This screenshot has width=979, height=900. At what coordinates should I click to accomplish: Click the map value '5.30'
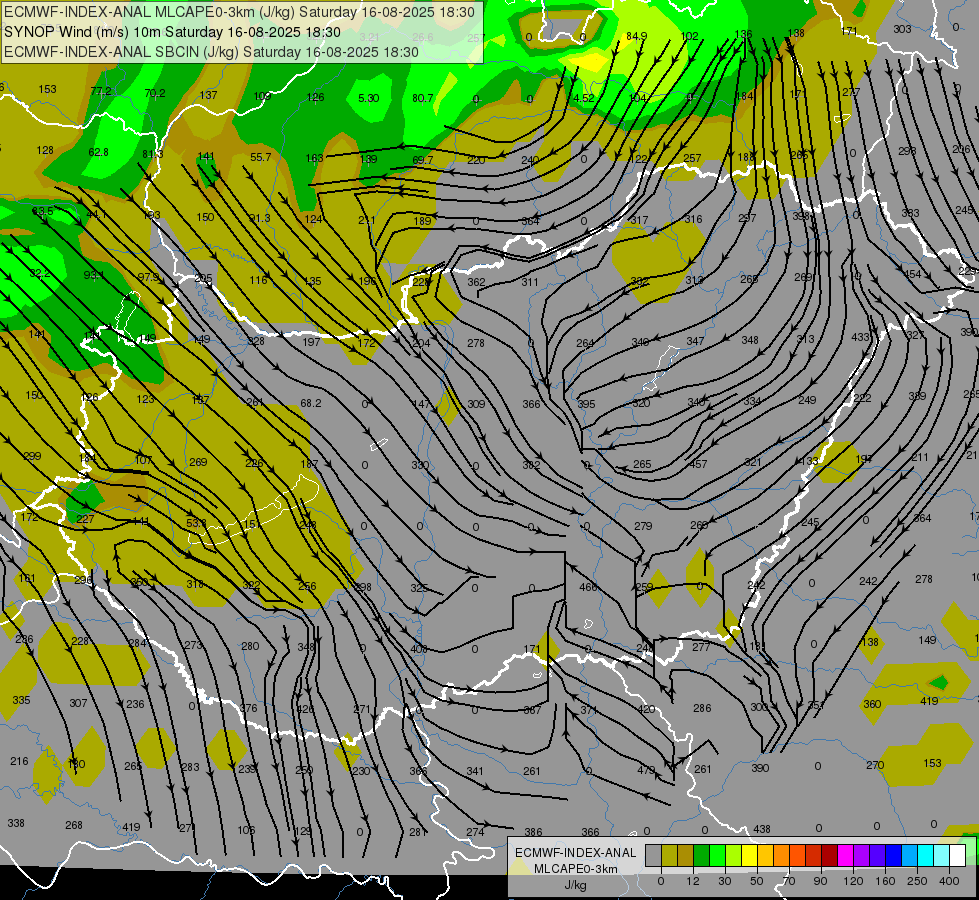coord(368,98)
